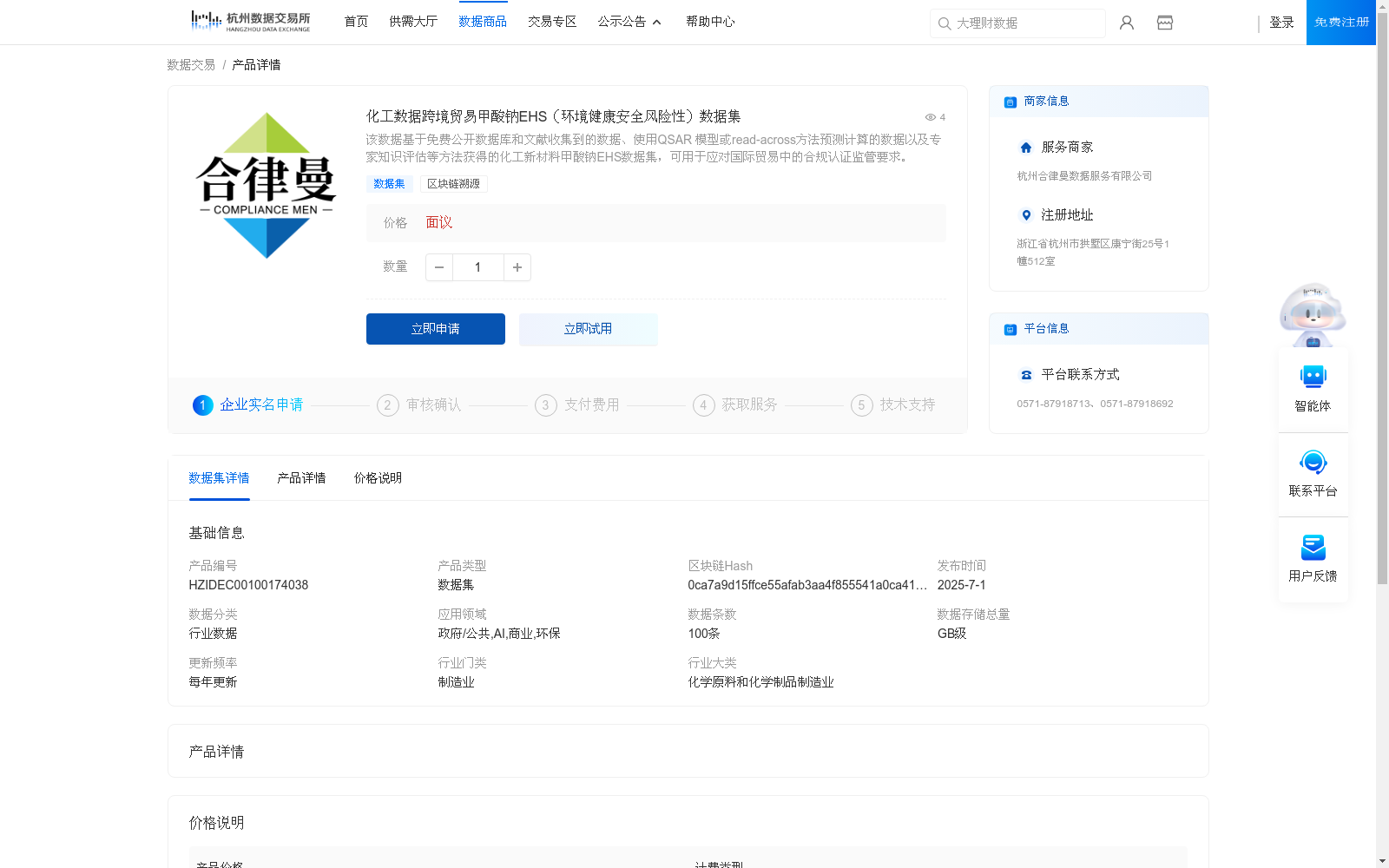The image size is (1389, 868).
Task: Click 数据交易 breadcrumb link
Action: (x=191, y=65)
